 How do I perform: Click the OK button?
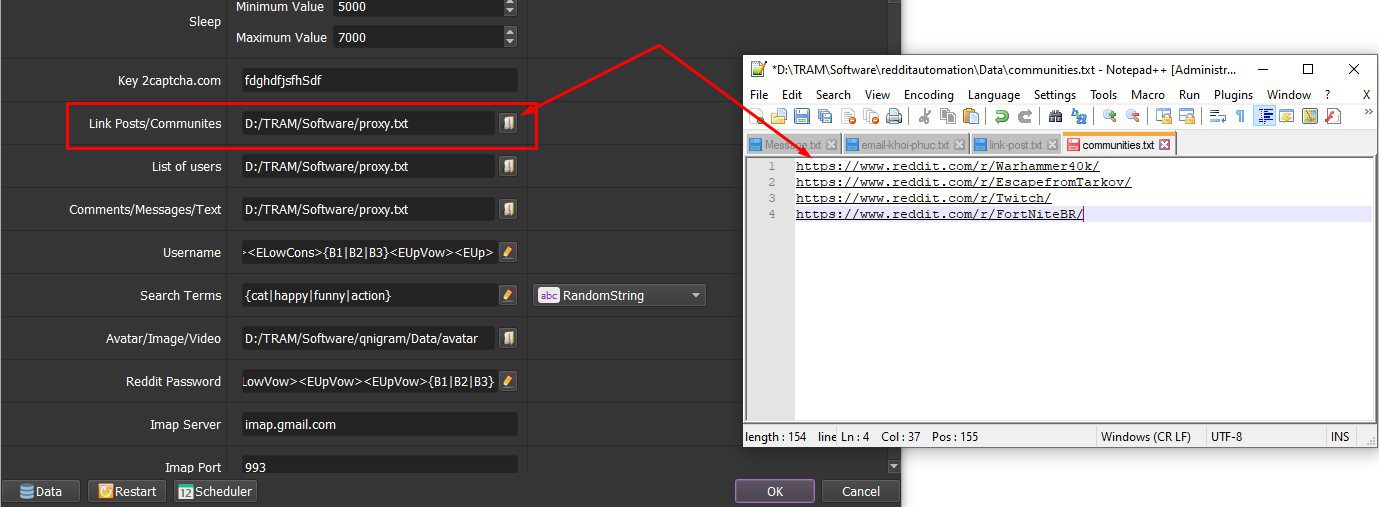[x=775, y=491]
